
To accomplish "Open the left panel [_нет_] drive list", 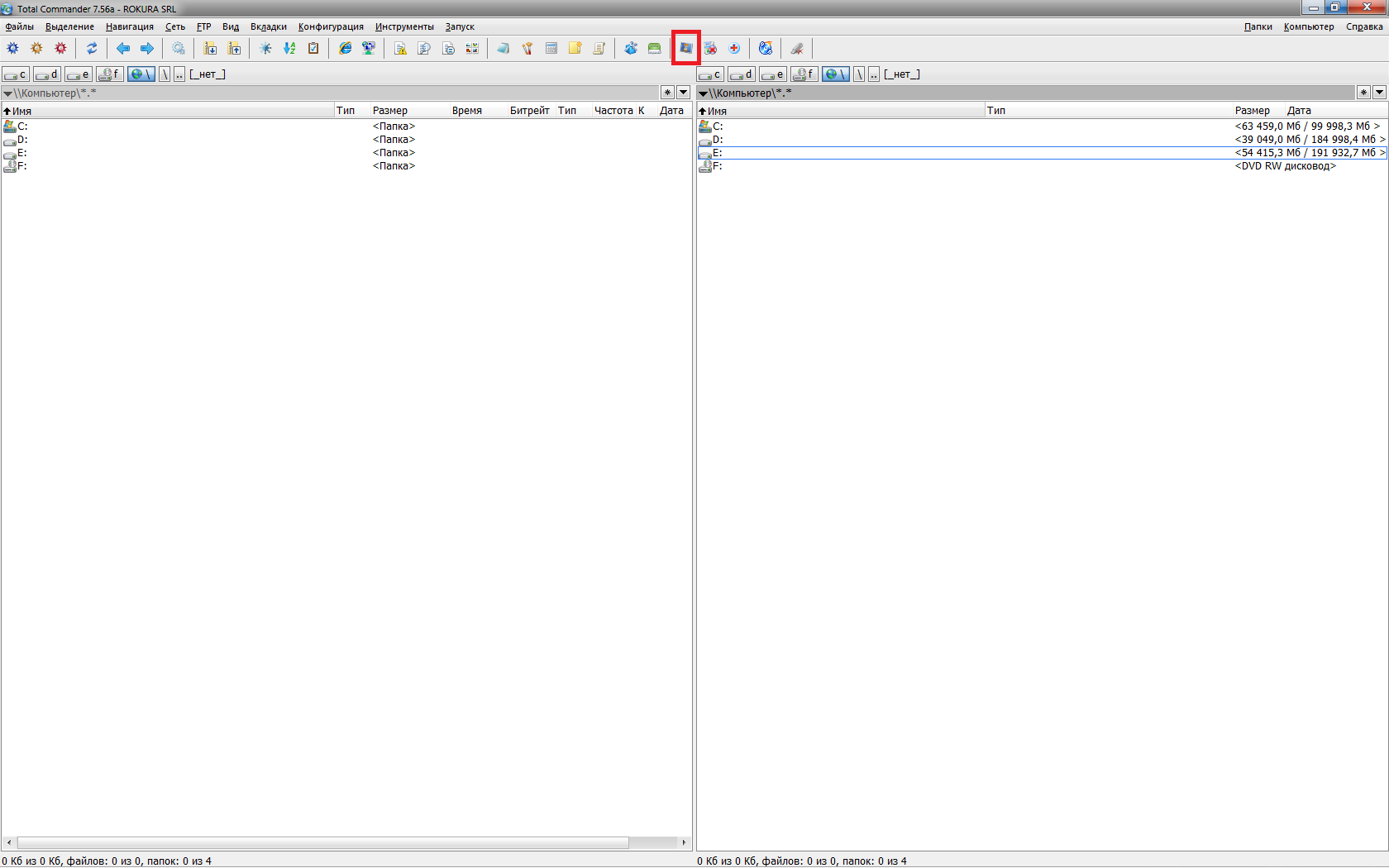I will [x=208, y=74].
